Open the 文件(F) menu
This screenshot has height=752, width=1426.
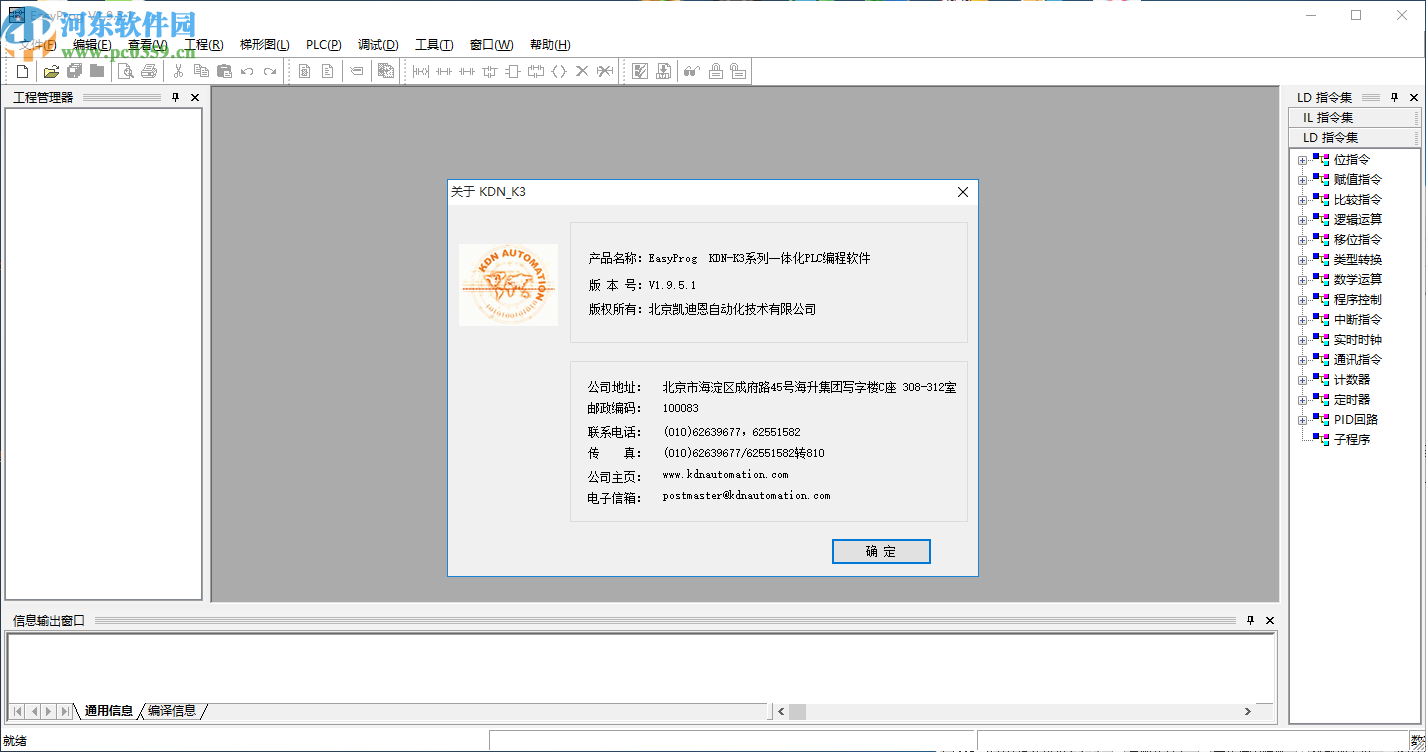coord(37,45)
